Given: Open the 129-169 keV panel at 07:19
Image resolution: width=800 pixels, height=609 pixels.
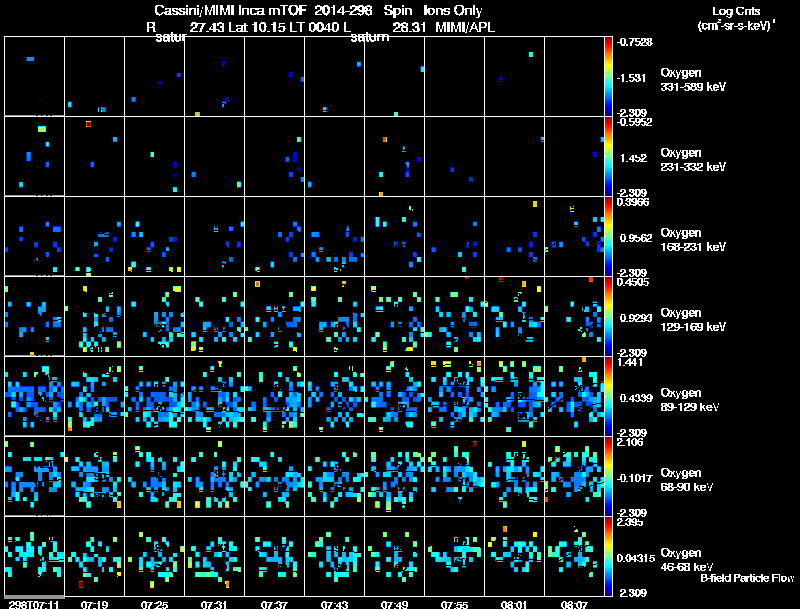Looking at the screenshot, I should click(x=95, y=316).
